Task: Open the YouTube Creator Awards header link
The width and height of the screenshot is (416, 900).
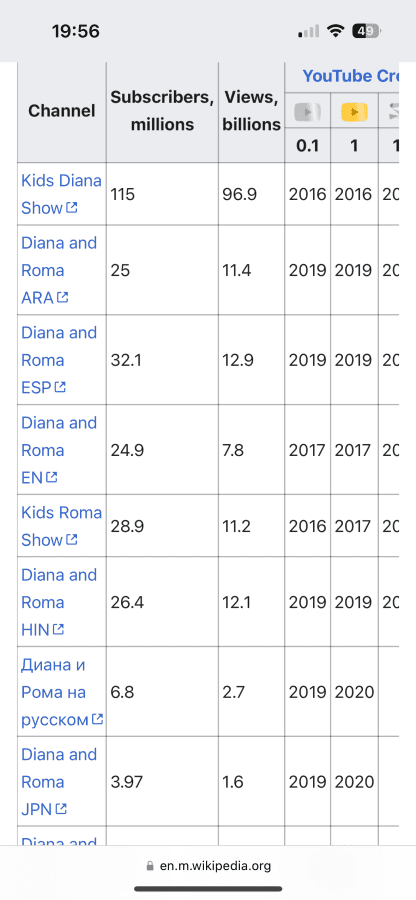Action: [x=350, y=76]
